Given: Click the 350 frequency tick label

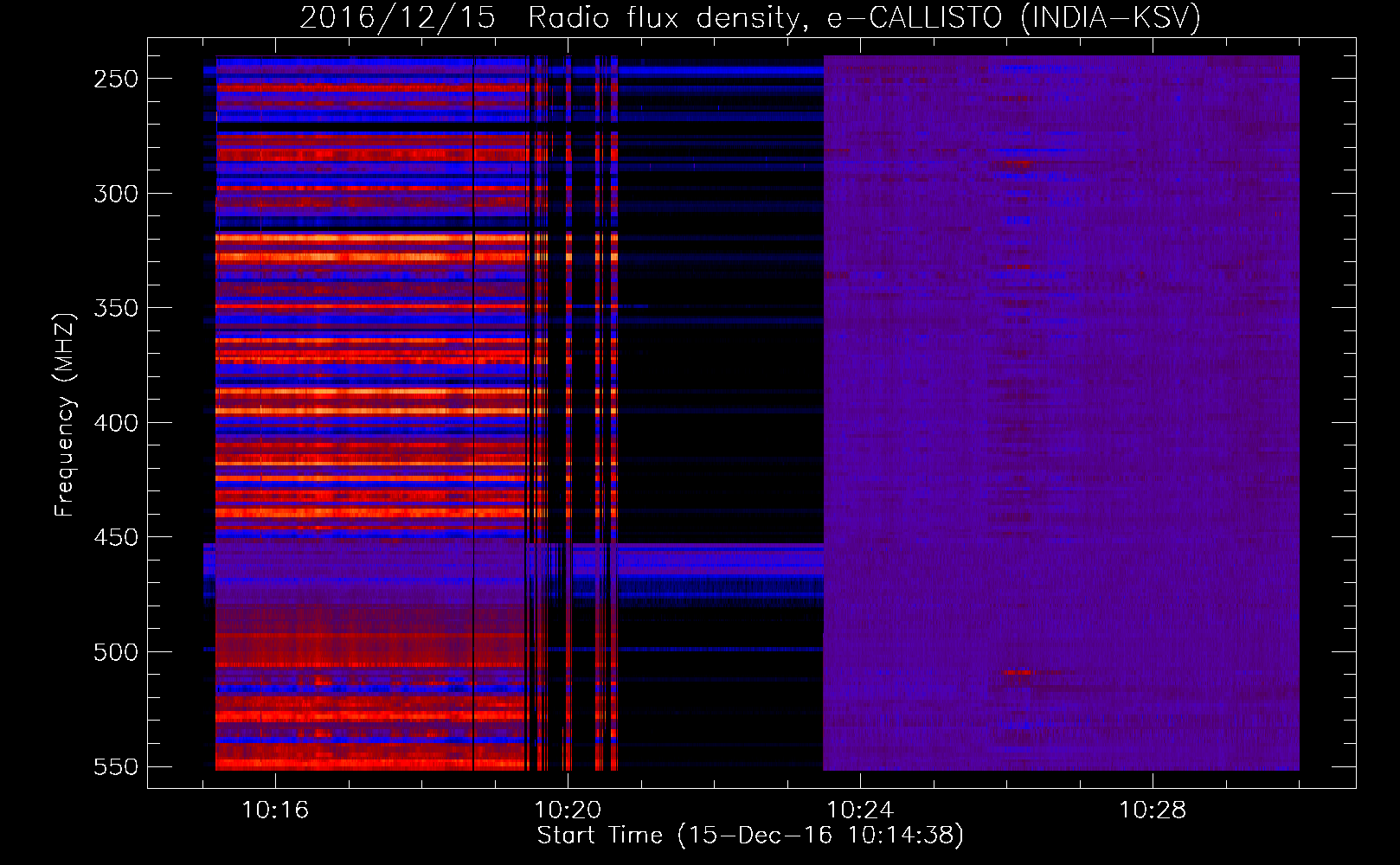Looking at the screenshot, I should (x=116, y=308).
